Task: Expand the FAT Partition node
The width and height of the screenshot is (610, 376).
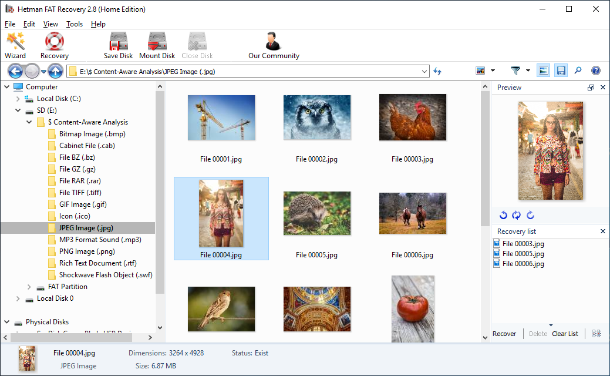Action: pyautogui.click(x=29, y=287)
